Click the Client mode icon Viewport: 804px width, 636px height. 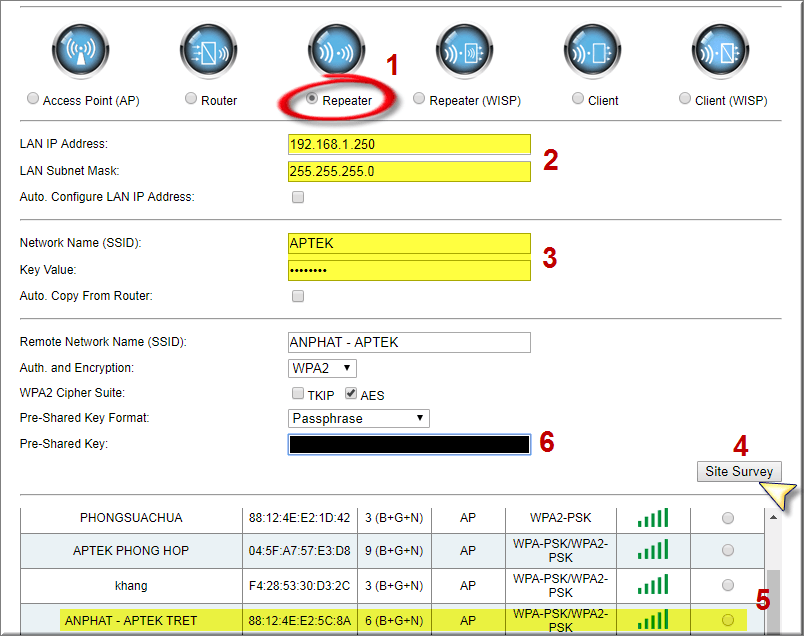592,49
